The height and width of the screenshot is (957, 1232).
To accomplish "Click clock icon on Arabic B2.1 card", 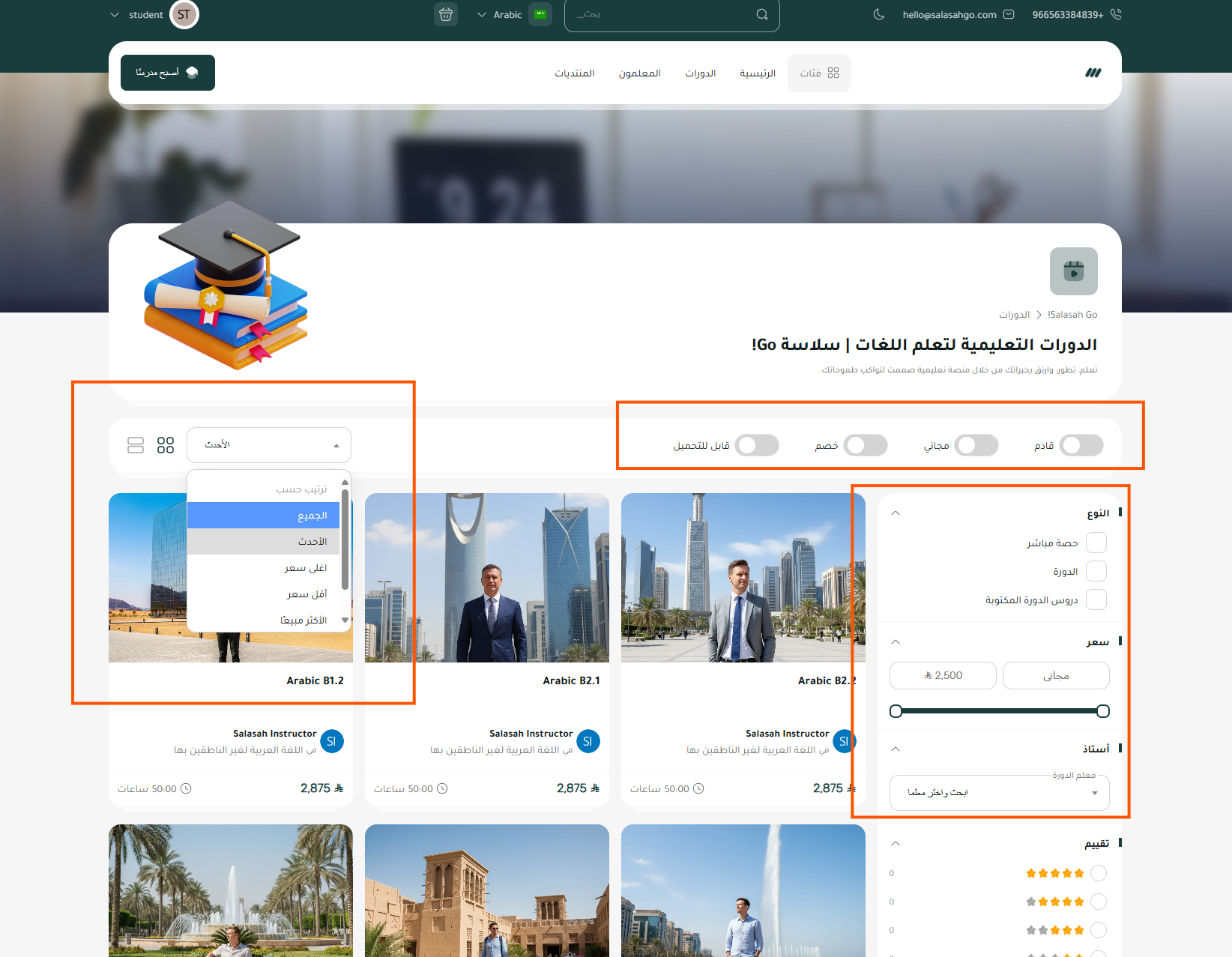I will point(442,788).
